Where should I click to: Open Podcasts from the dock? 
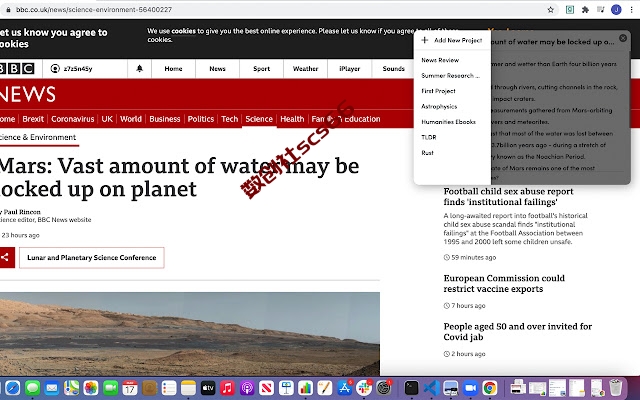pyautogui.click(x=247, y=388)
